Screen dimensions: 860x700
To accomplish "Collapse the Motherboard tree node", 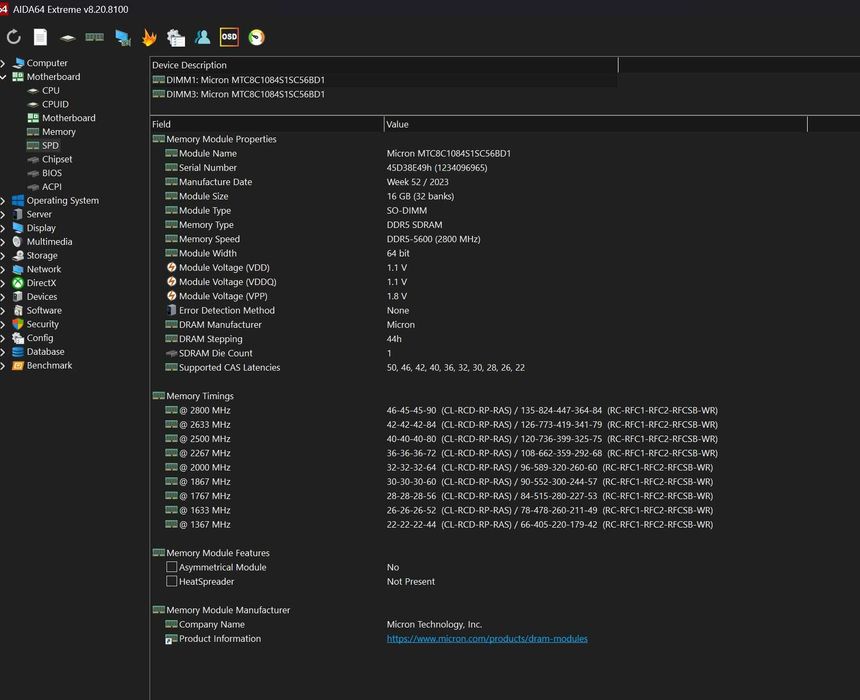I will 4,77.
